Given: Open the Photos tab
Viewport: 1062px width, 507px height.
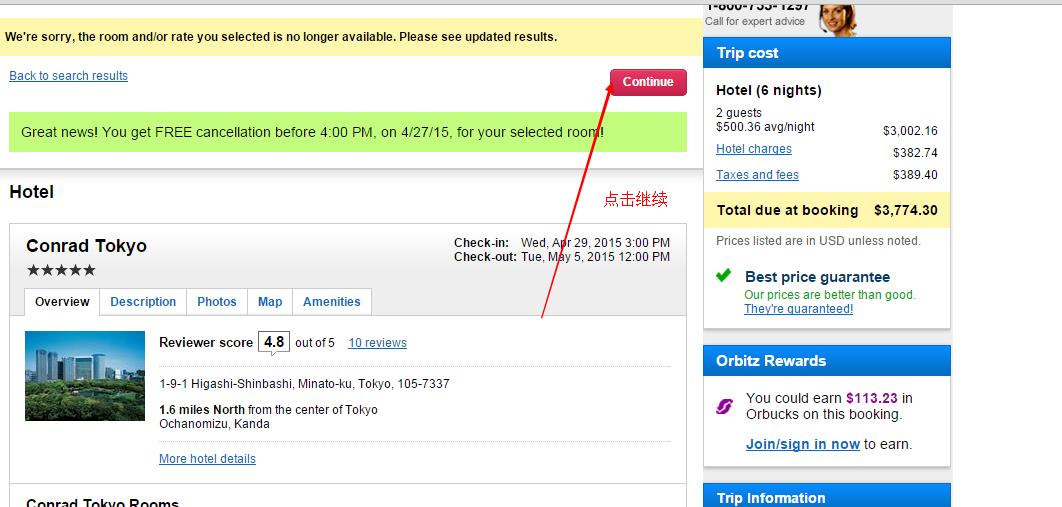Looking at the screenshot, I should tap(217, 302).
